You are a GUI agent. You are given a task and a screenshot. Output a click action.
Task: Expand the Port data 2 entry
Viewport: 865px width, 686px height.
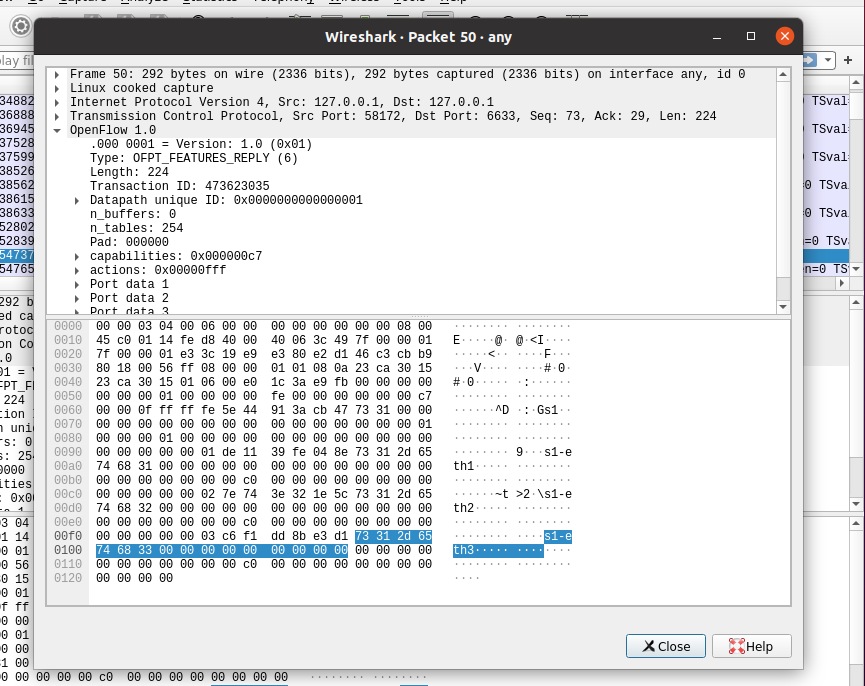click(77, 298)
